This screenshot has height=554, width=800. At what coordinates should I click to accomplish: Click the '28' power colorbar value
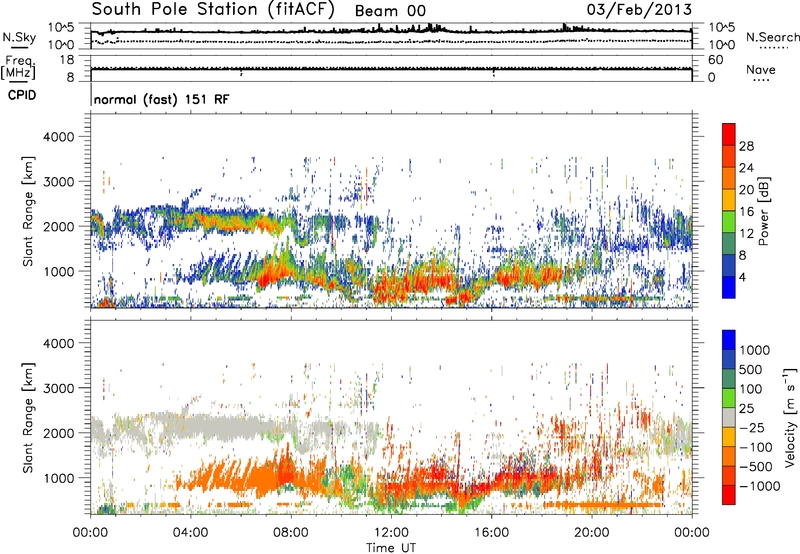[x=746, y=146]
